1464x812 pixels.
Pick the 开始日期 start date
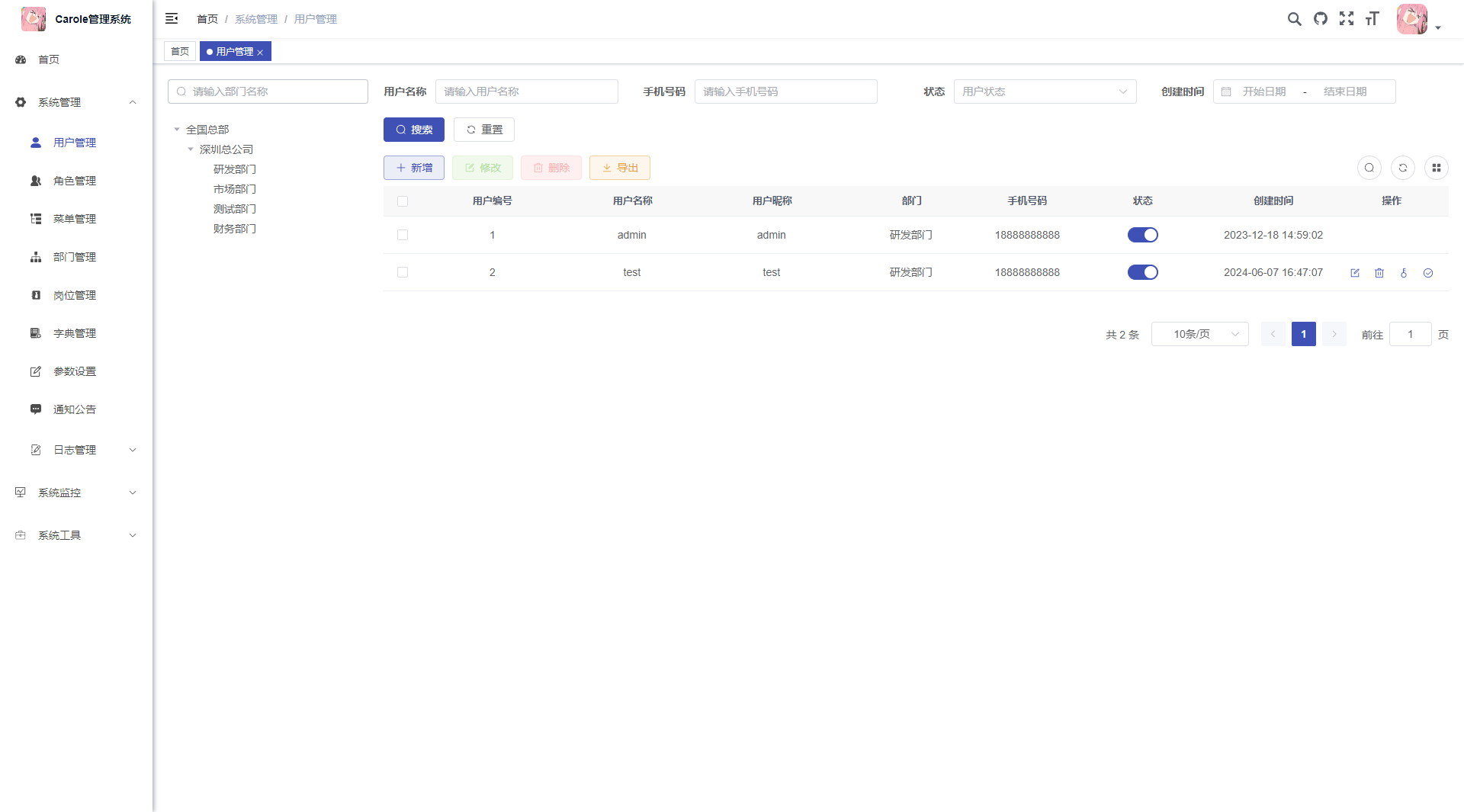(1264, 91)
